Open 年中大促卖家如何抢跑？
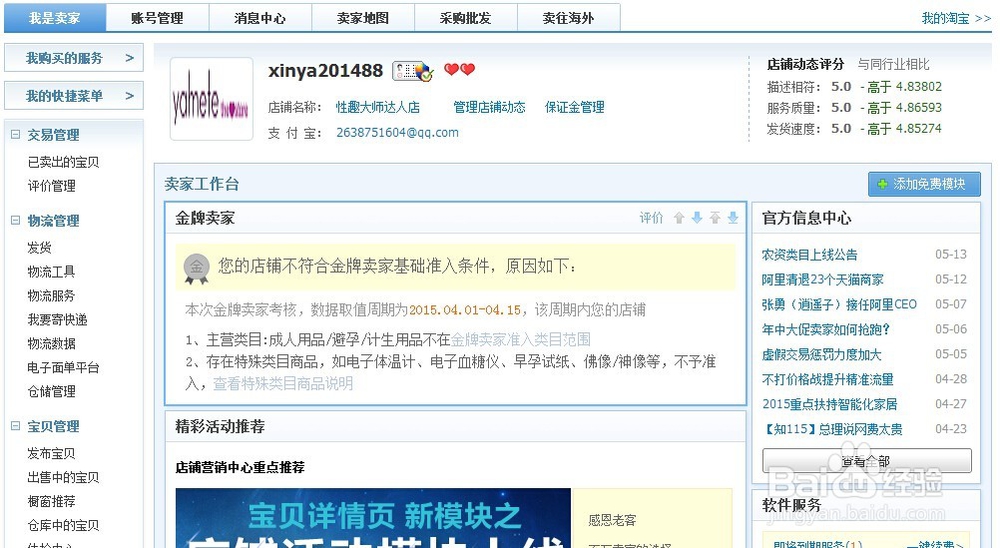 [826, 329]
